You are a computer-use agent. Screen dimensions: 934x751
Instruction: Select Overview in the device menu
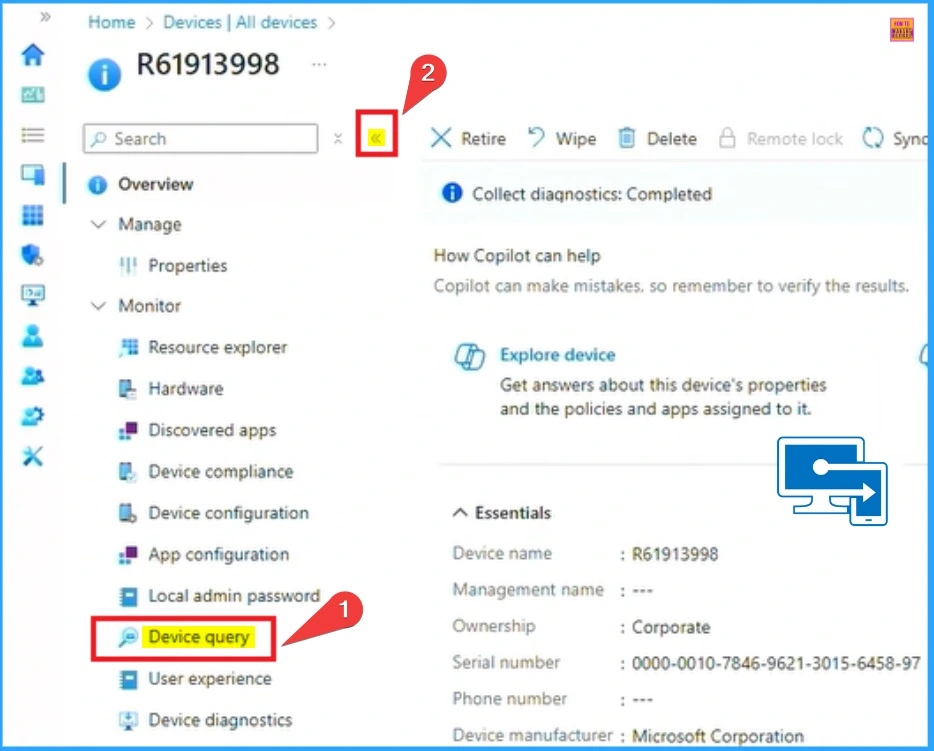(x=155, y=185)
